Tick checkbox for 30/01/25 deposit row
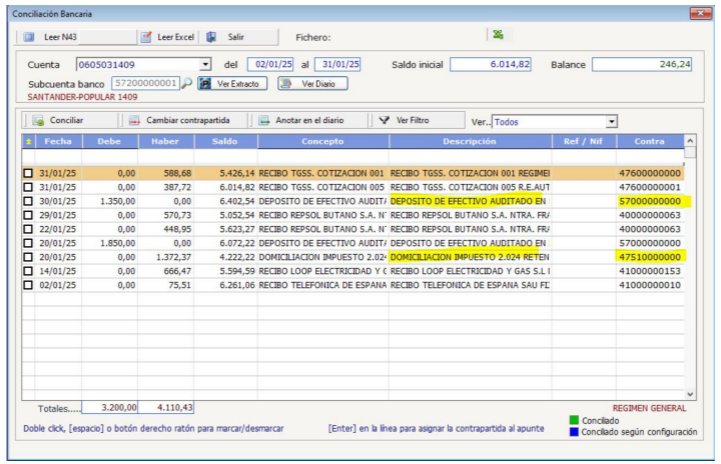This screenshot has height=464, width=721. pos(29,201)
